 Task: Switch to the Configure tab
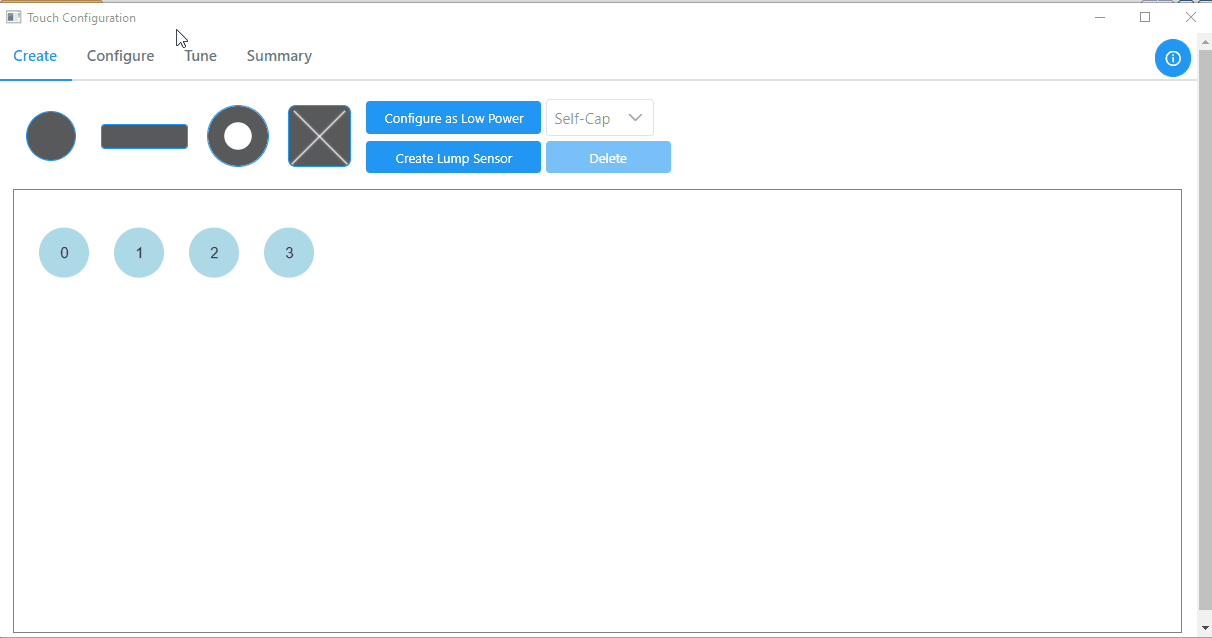[x=120, y=56]
